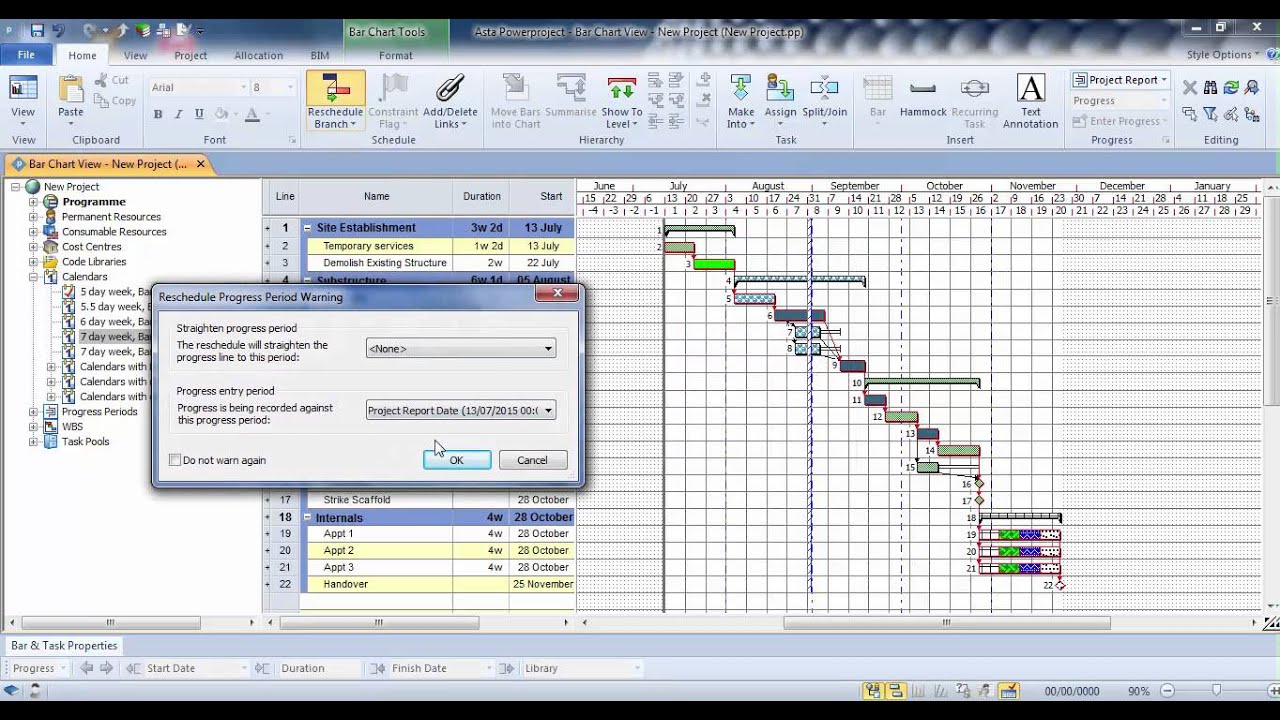Switch to the BIM ribbon tab
Screen dimensions: 1280x720
point(320,56)
